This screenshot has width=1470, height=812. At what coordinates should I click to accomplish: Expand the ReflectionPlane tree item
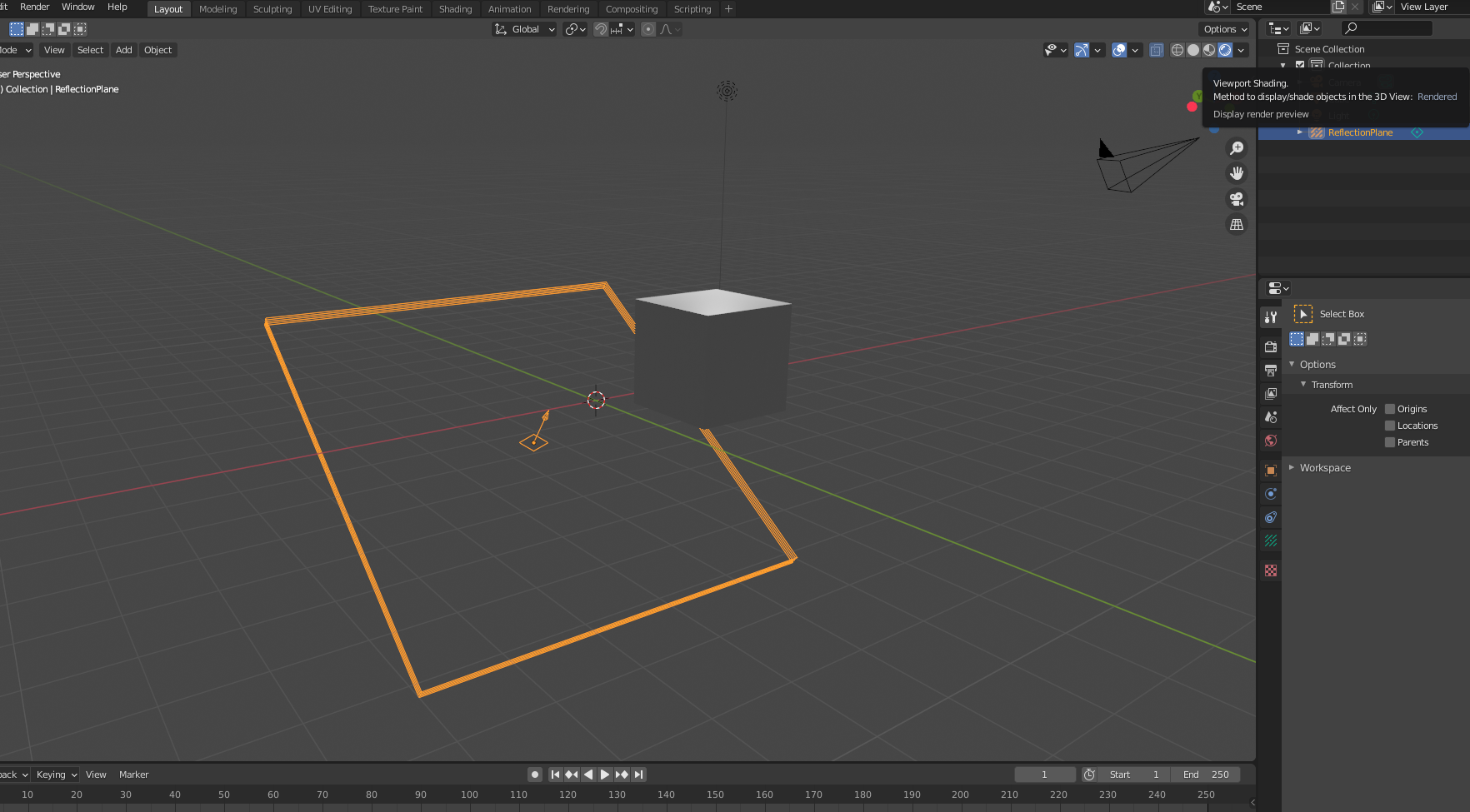[x=1300, y=132]
